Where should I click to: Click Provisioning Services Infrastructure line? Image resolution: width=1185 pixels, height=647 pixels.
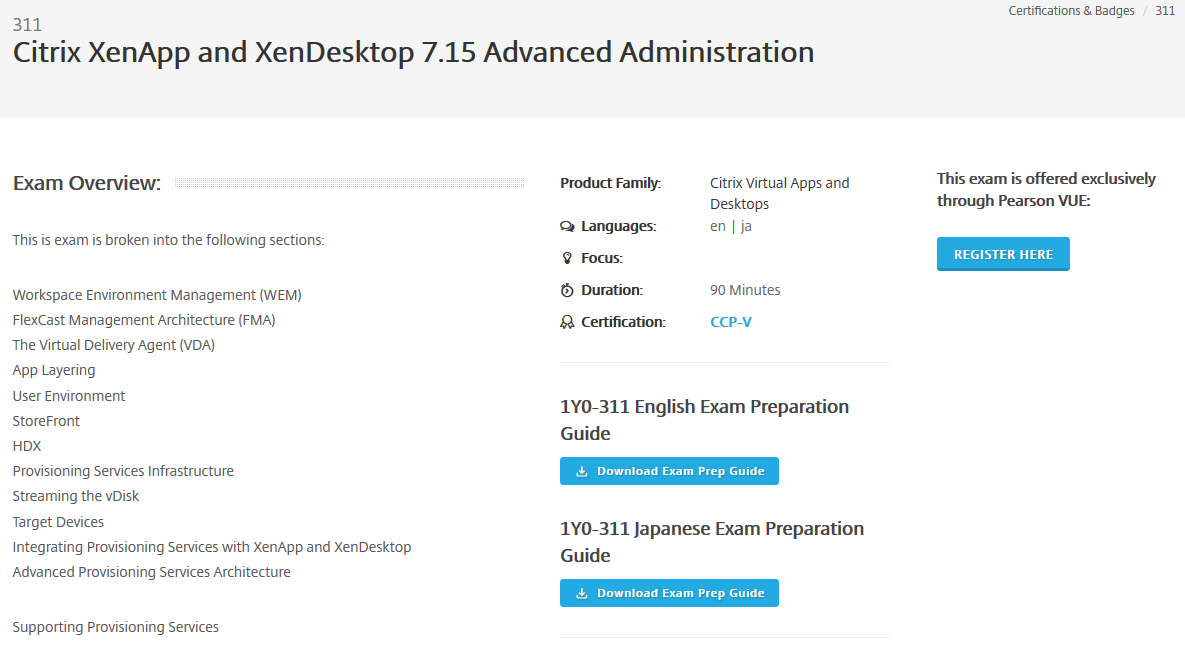point(123,471)
